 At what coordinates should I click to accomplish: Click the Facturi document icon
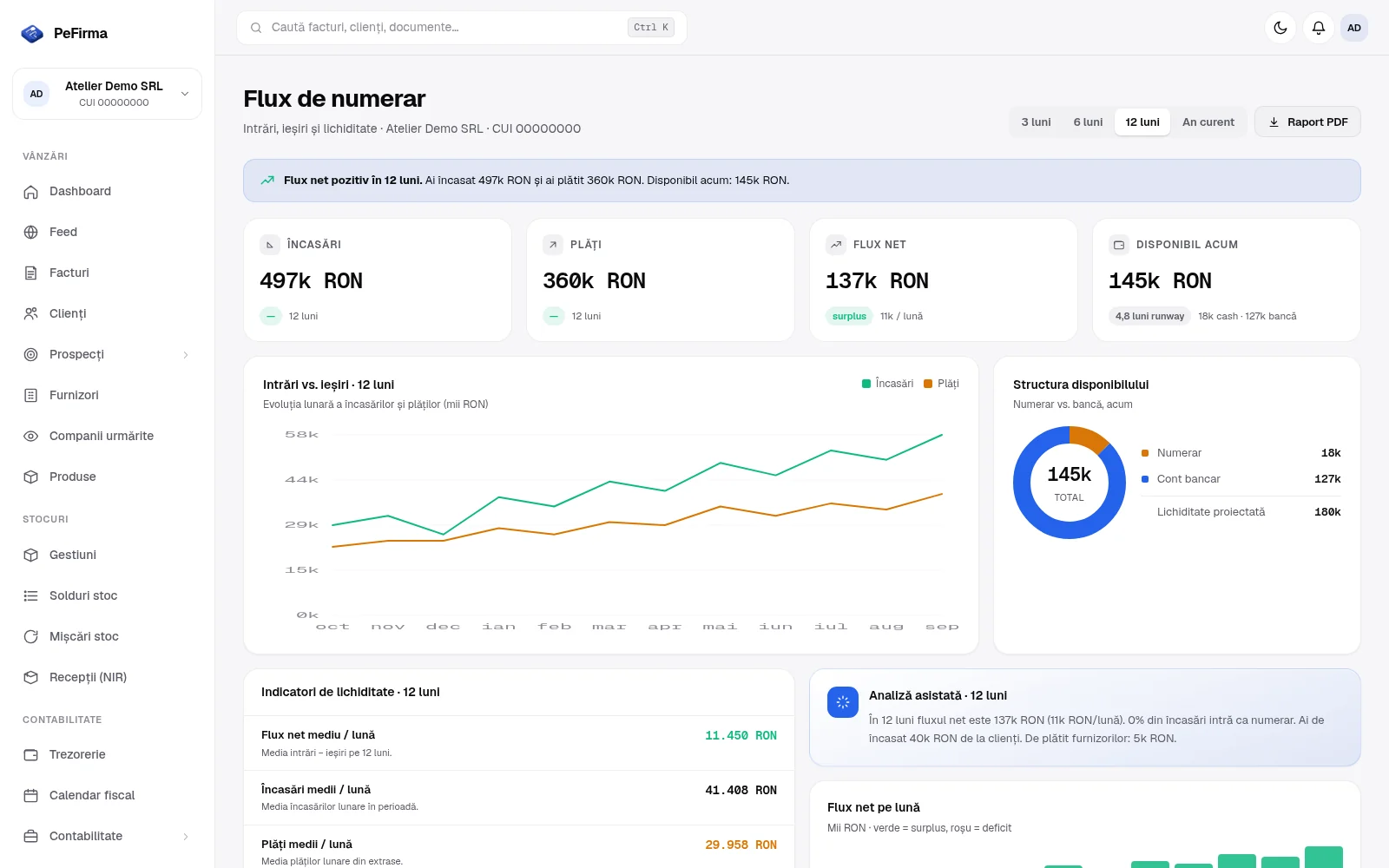(x=31, y=273)
